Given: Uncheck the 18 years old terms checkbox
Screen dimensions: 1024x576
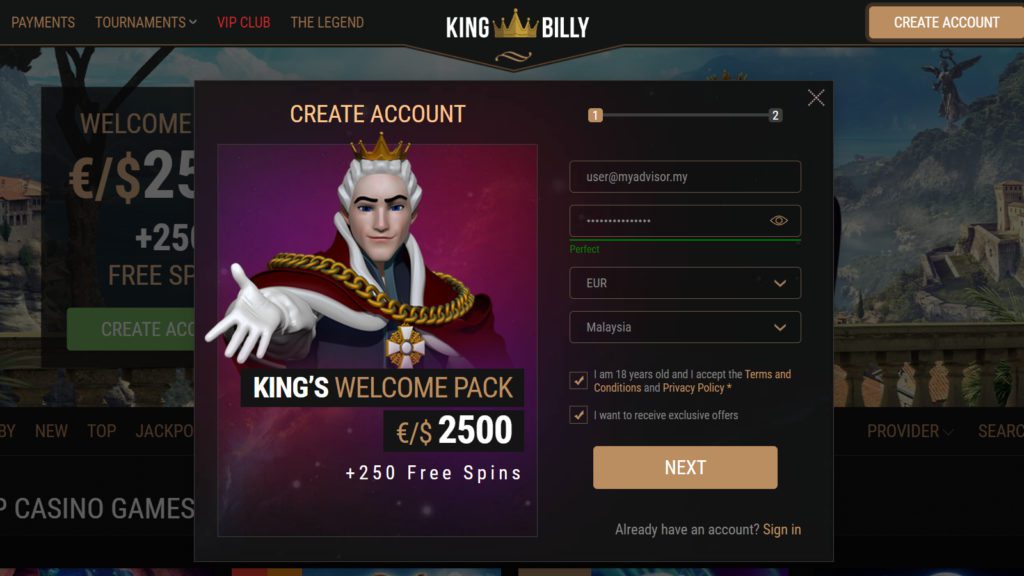Looking at the screenshot, I should pos(578,380).
